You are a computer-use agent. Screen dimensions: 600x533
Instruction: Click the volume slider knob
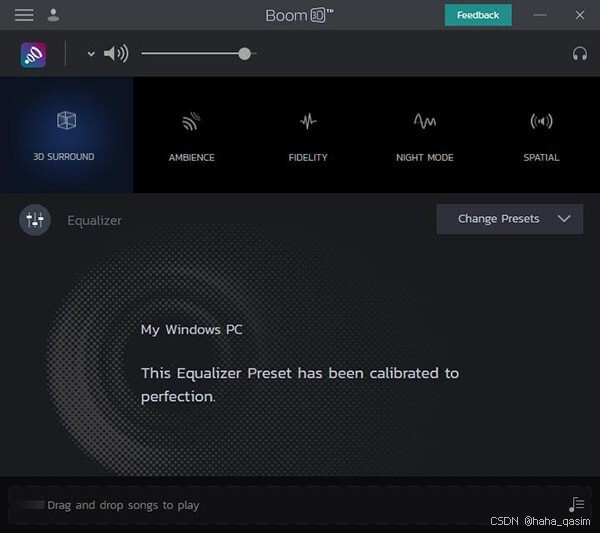point(245,54)
